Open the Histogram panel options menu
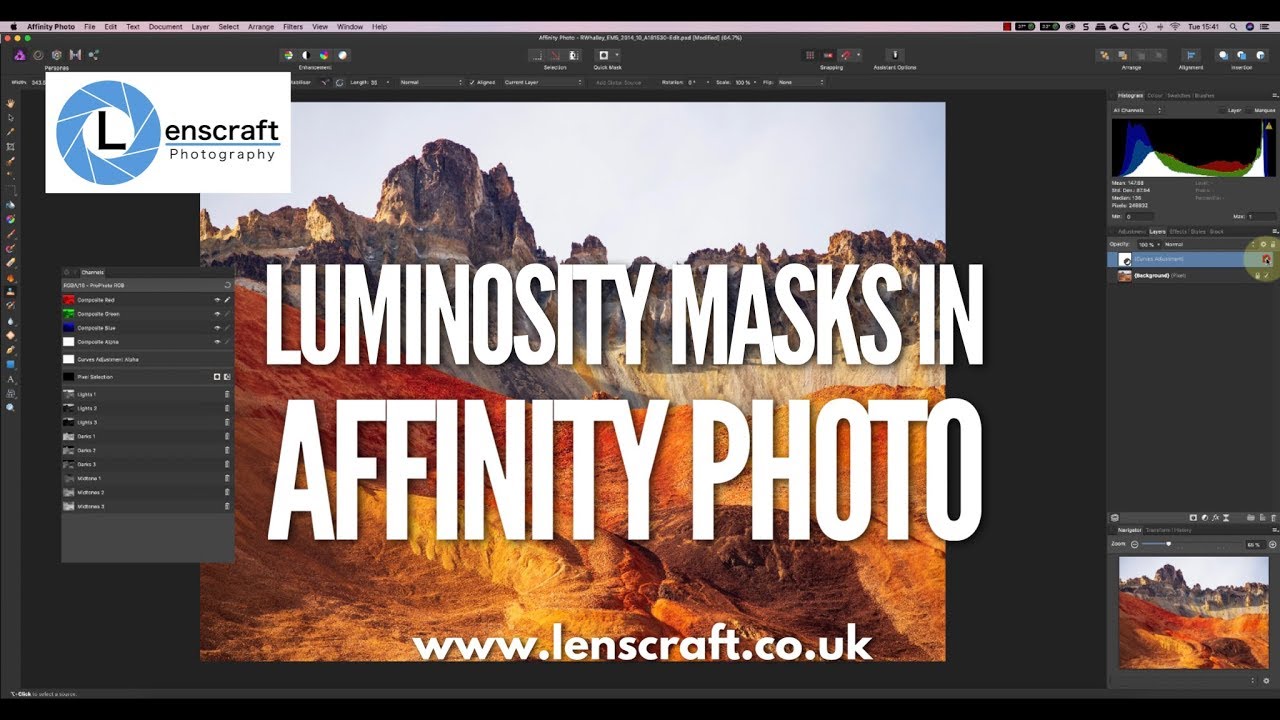1280x720 pixels. [x=1274, y=95]
